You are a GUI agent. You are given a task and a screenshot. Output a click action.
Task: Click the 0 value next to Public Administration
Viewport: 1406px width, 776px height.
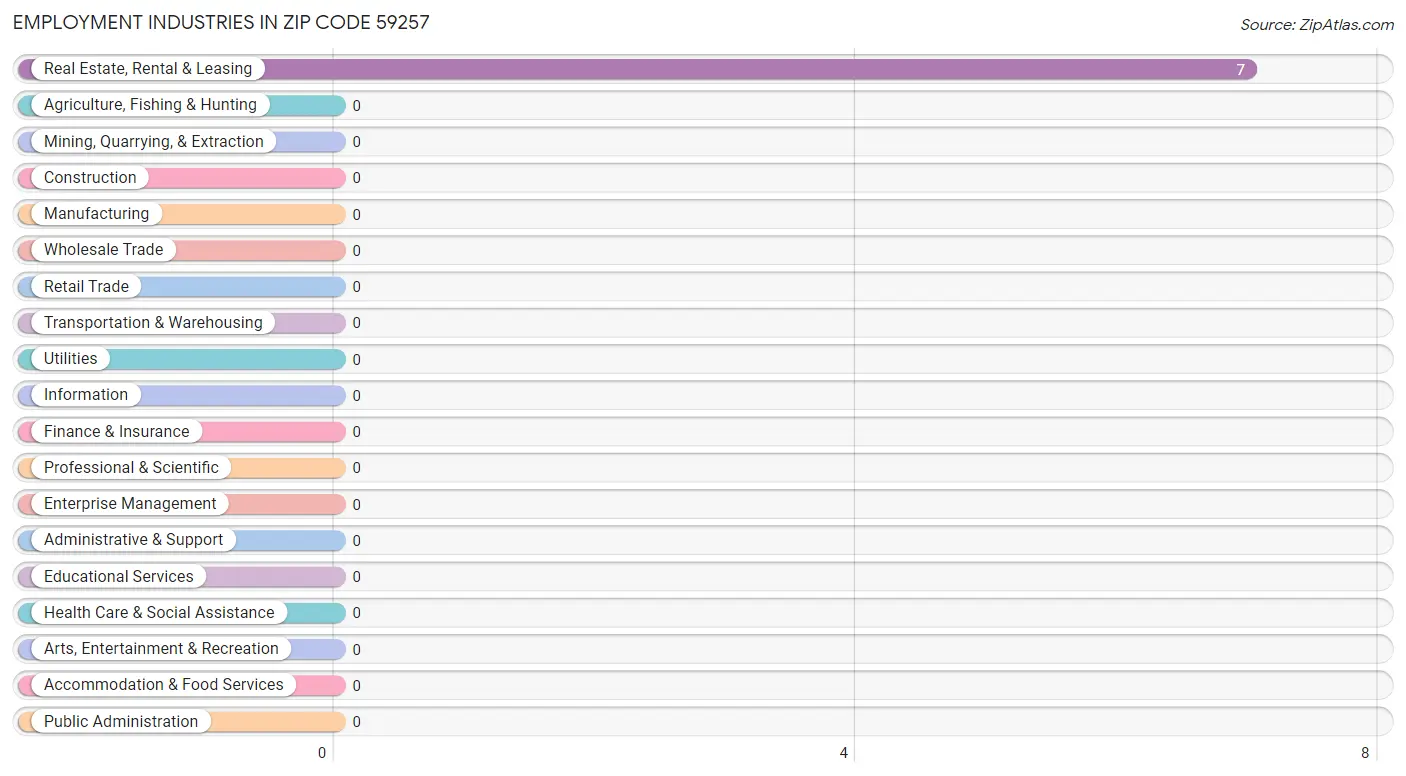pyautogui.click(x=356, y=722)
